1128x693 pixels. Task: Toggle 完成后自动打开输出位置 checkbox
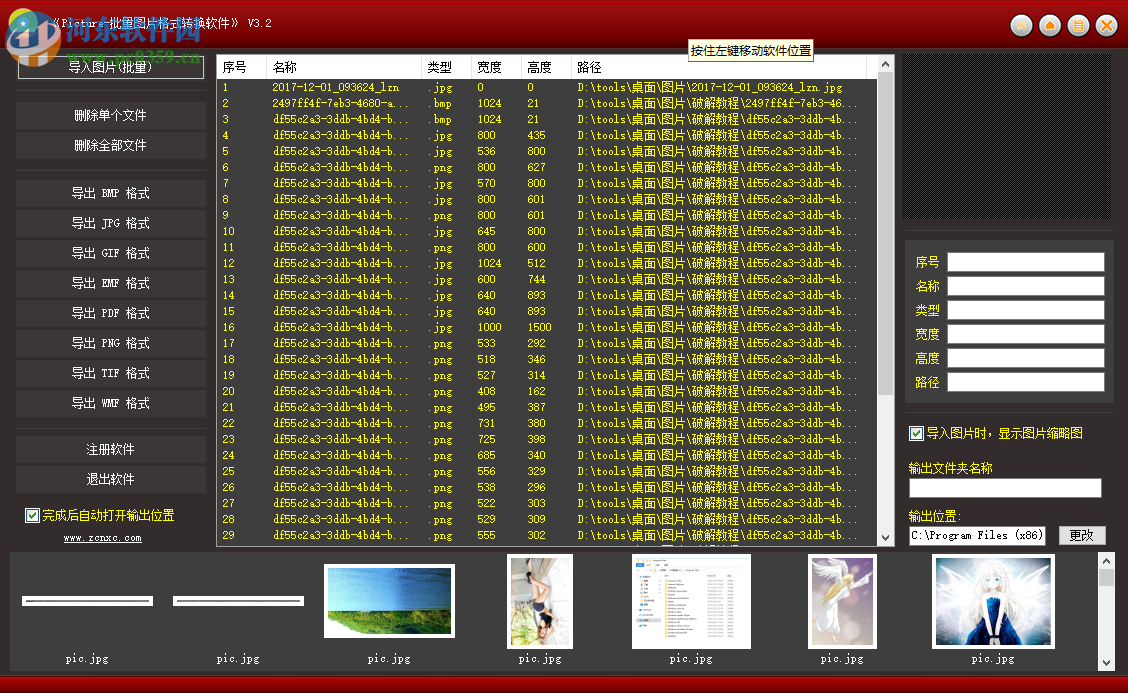click(33, 516)
